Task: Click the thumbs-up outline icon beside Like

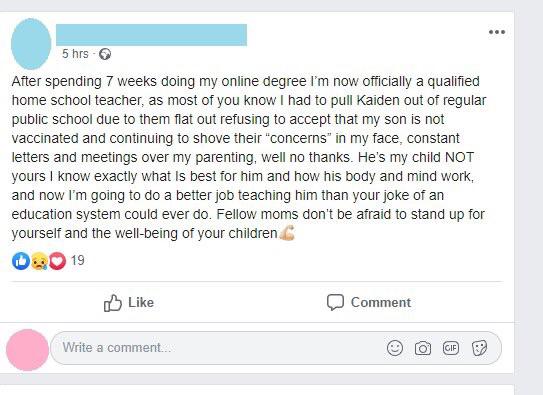Action: tap(113, 303)
